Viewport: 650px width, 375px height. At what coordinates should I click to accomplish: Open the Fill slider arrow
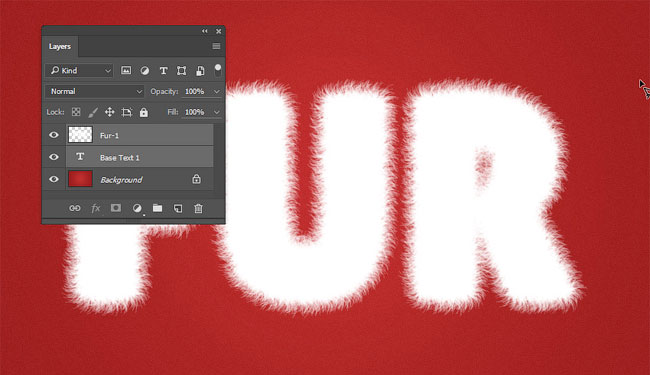pos(216,112)
